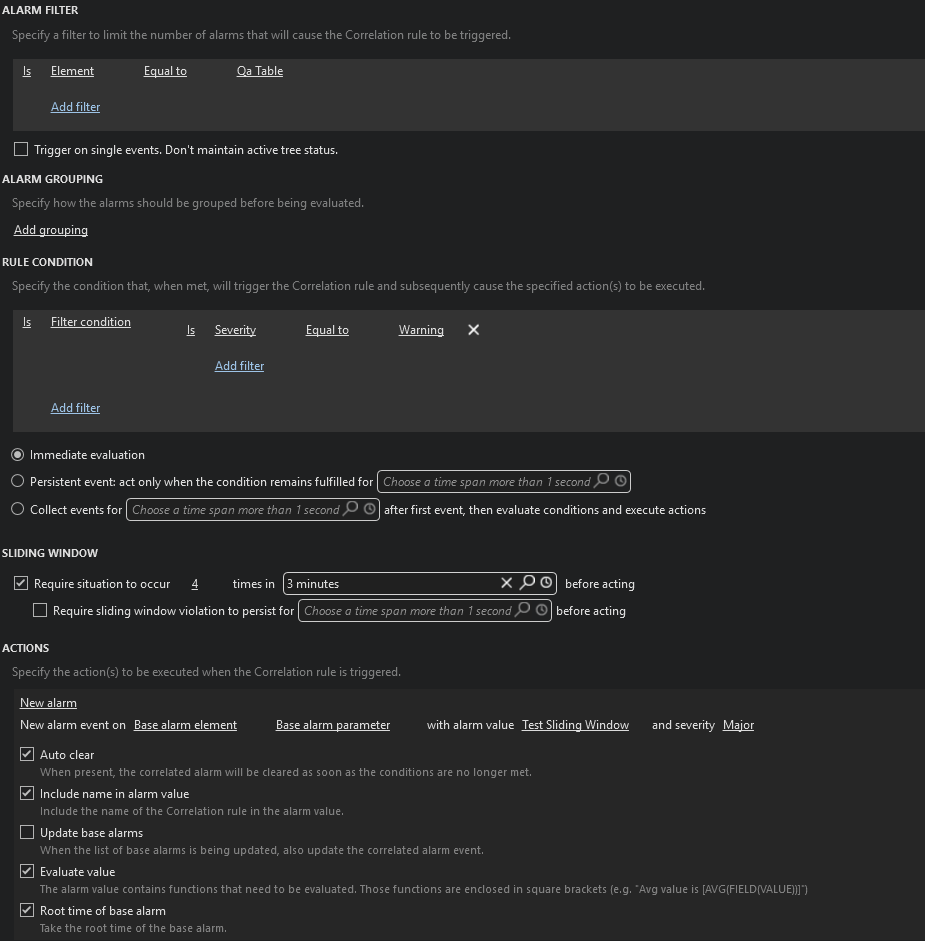925x941 pixels.
Task: Change Equal to operator for Severity
Action: 327,330
